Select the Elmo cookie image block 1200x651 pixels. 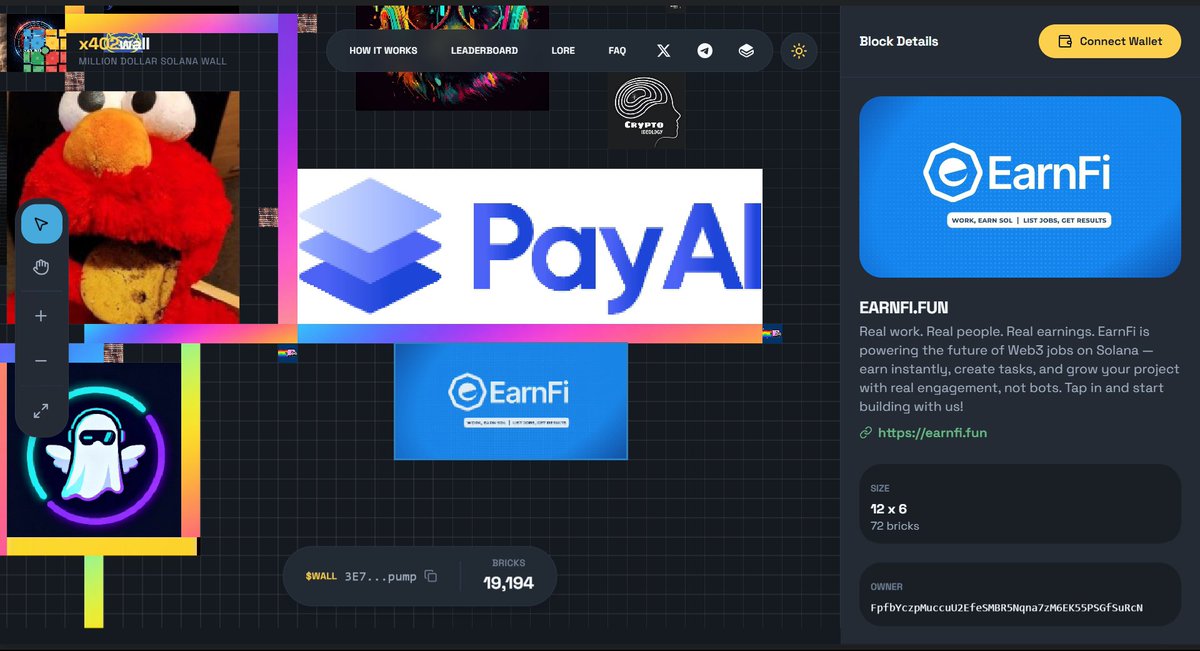click(123, 208)
